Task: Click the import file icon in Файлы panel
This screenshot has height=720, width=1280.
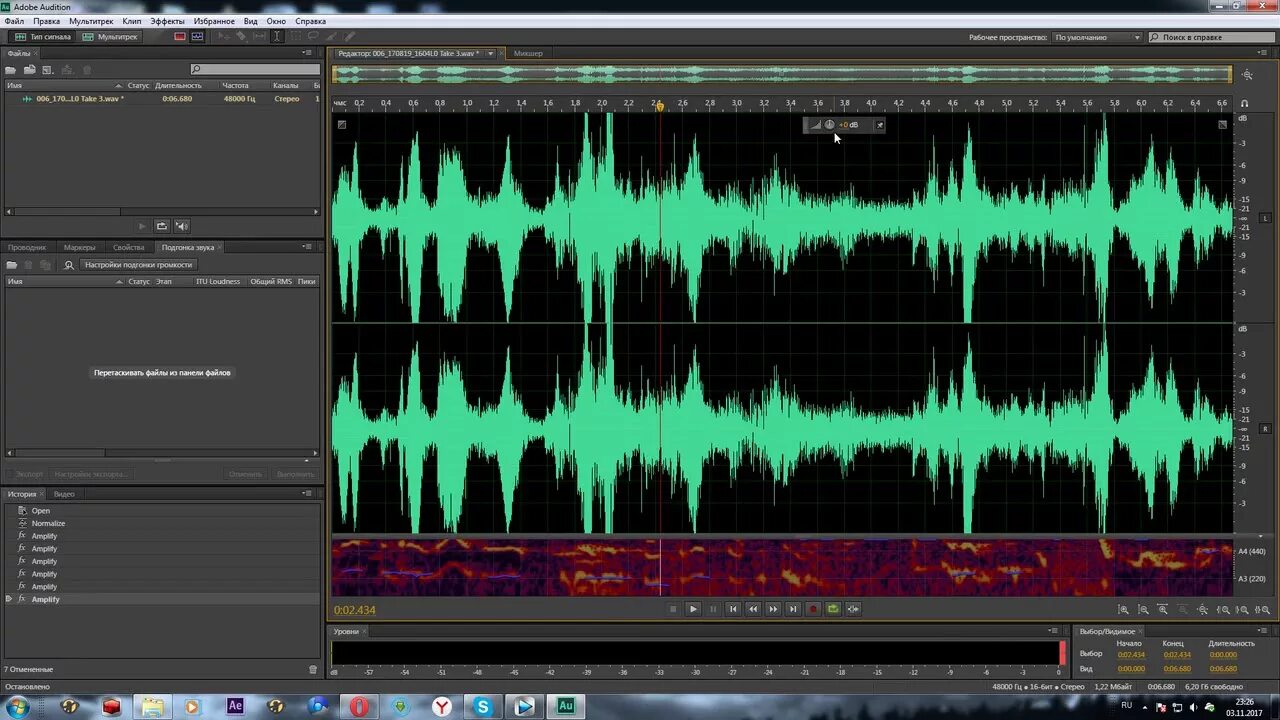Action: pos(30,70)
